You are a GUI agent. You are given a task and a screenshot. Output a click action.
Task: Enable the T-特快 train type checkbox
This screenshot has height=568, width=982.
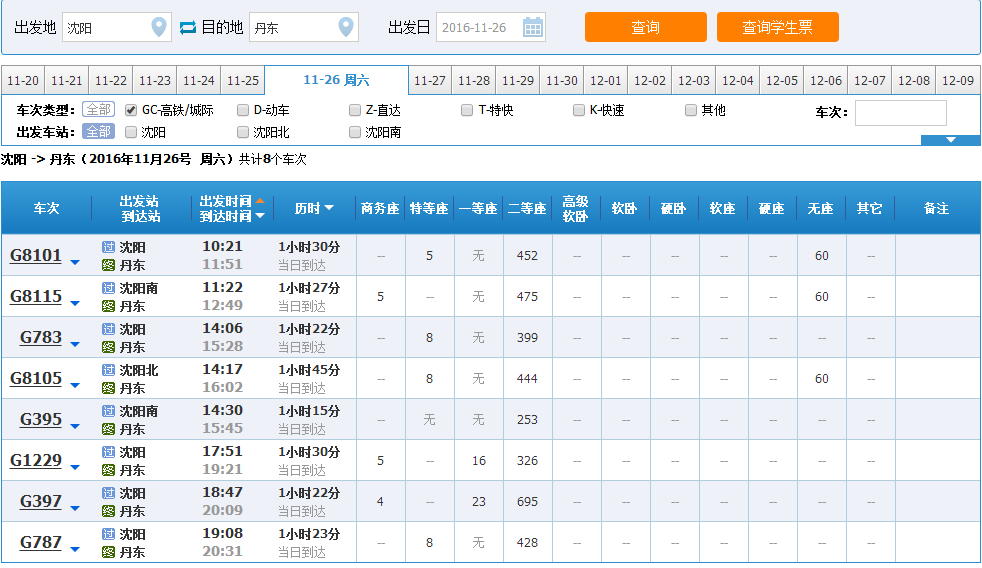point(467,110)
